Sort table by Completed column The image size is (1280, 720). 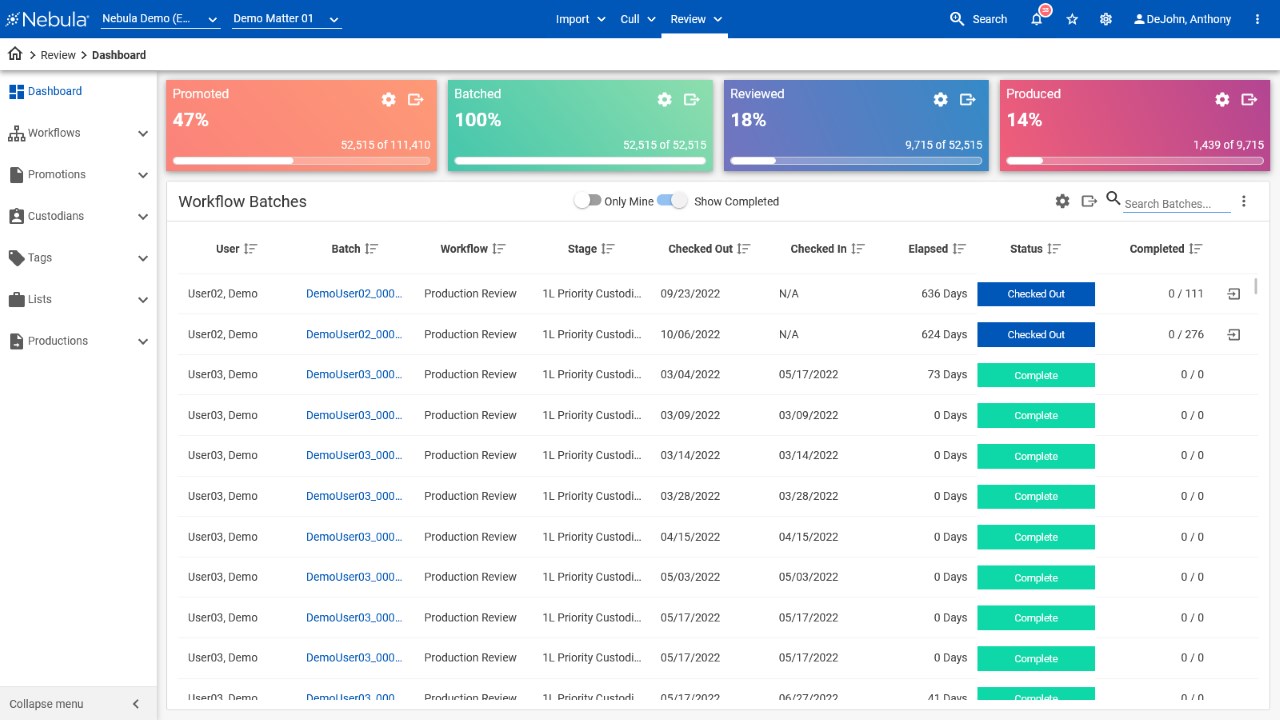[x=1196, y=249]
